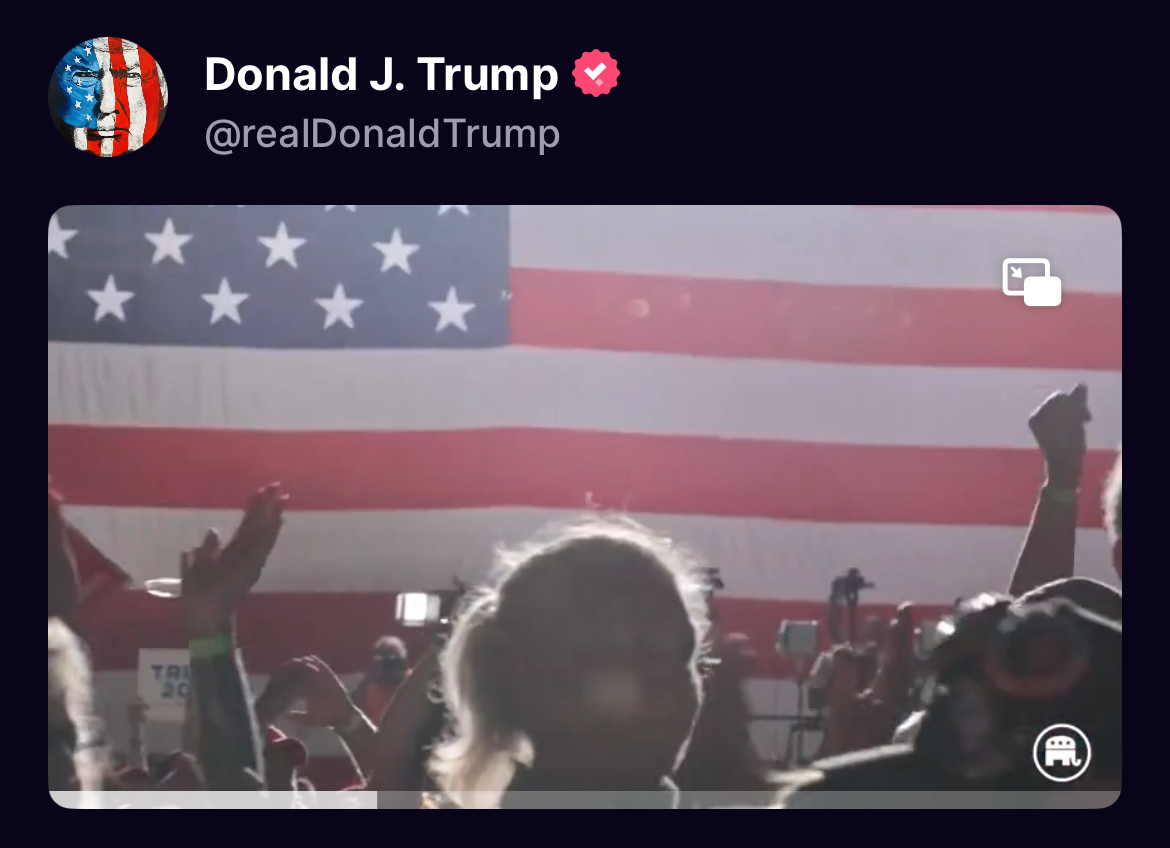Click the pink verified badge

(595, 73)
